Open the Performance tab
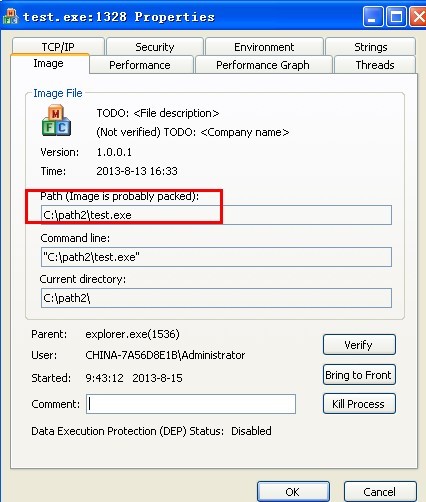 140,65
